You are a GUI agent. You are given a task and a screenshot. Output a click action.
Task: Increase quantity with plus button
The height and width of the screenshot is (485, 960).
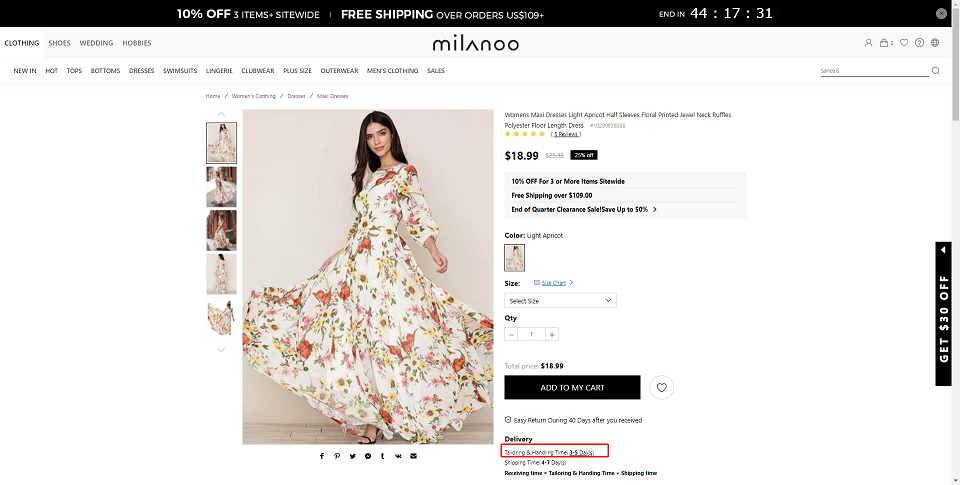(x=552, y=334)
